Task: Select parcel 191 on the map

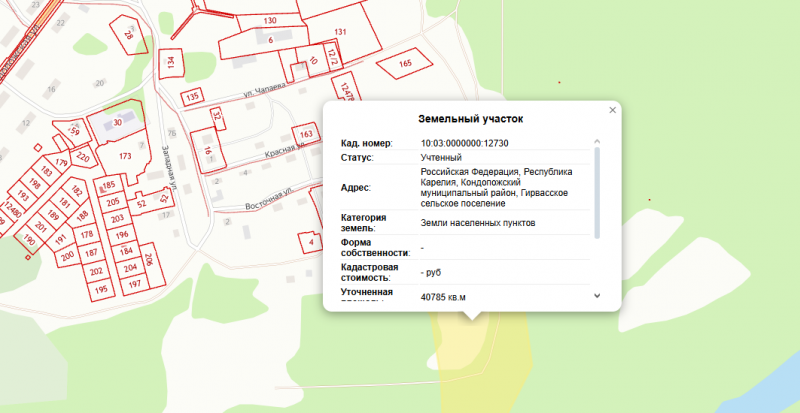Action: pyautogui.click(x=61, y=239)
